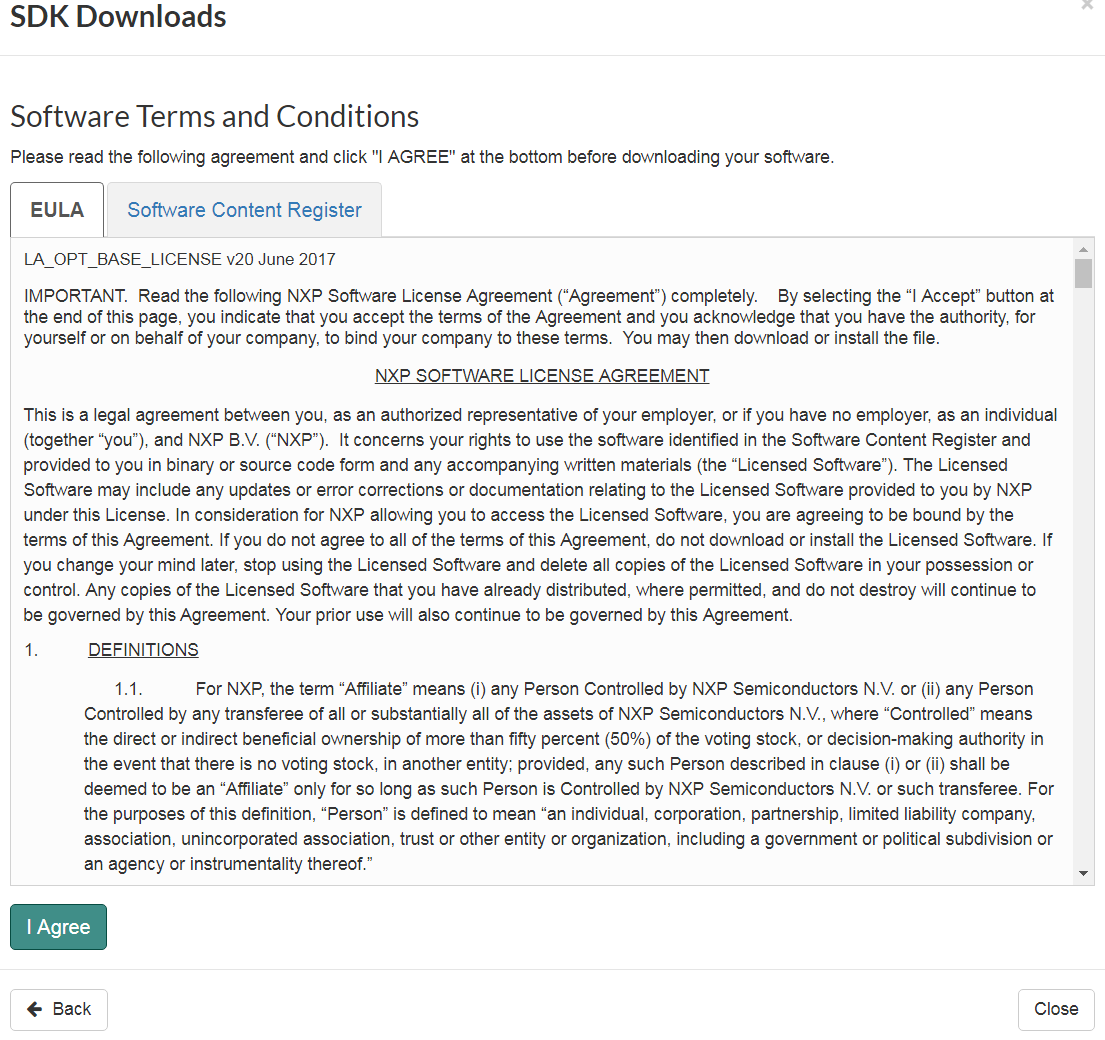This screenshot has width=1105, height=1040.
Task: Go back using the Back button
Action: (59, 1009)
